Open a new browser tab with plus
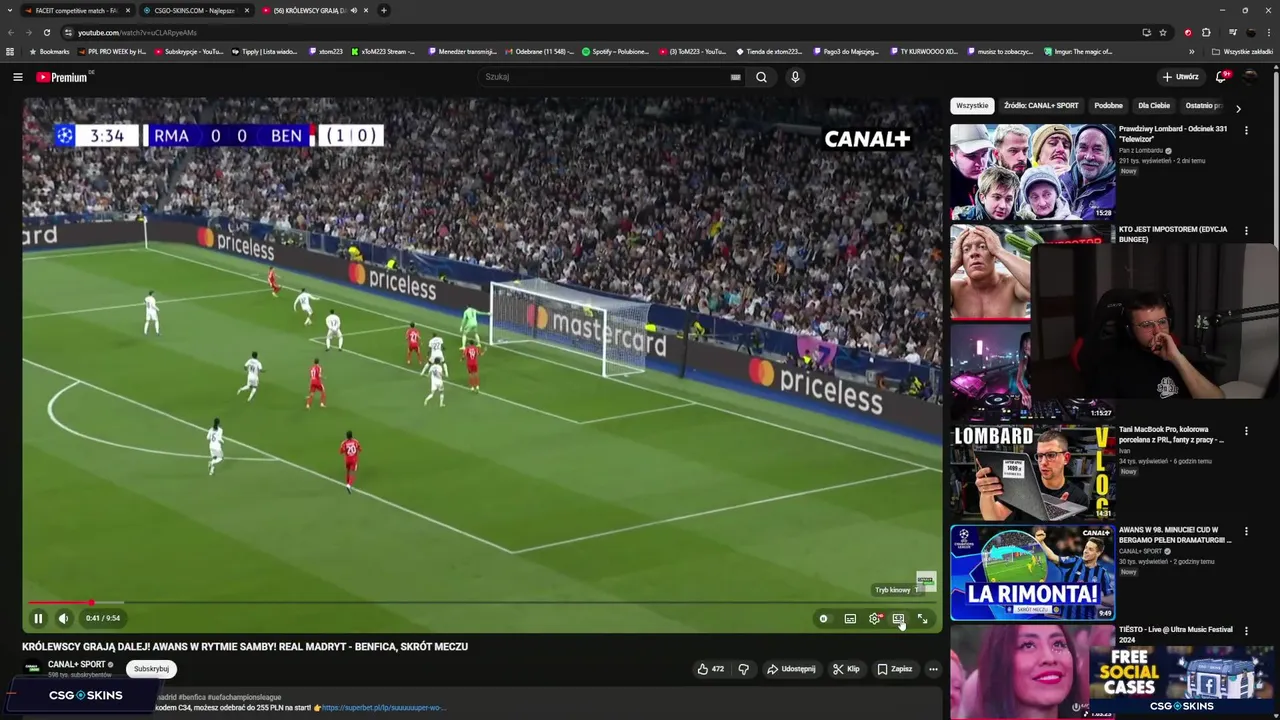 click(x=384, y=10)
